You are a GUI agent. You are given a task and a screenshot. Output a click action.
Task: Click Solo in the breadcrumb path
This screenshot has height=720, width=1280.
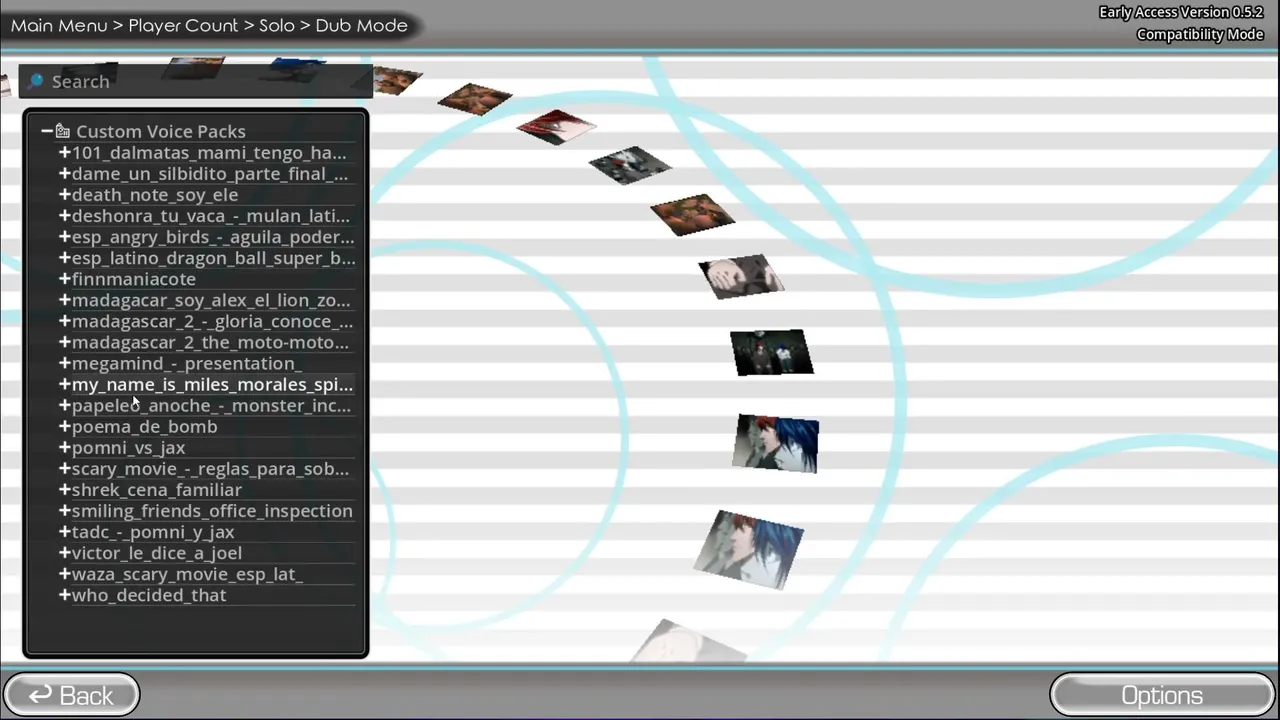(x=277, y=25)
